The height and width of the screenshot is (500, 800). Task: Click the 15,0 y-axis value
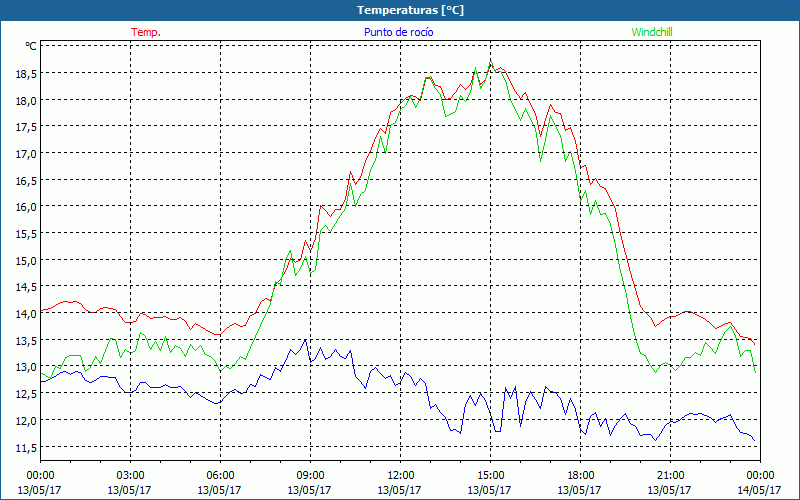tap(27, 260)
